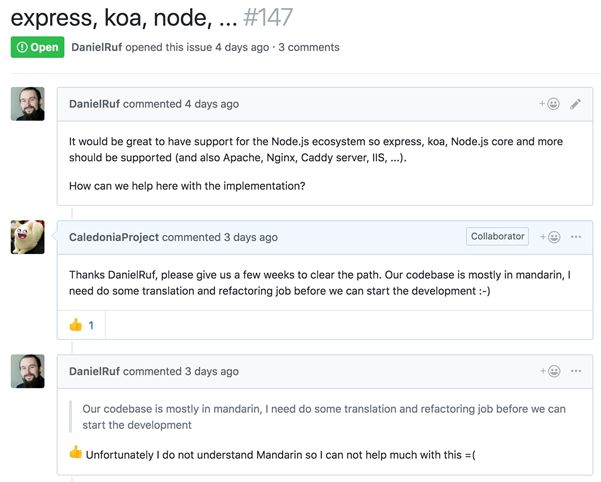
Task: Toggle thumbs up reaction with count 1
Action: (81, 325)
